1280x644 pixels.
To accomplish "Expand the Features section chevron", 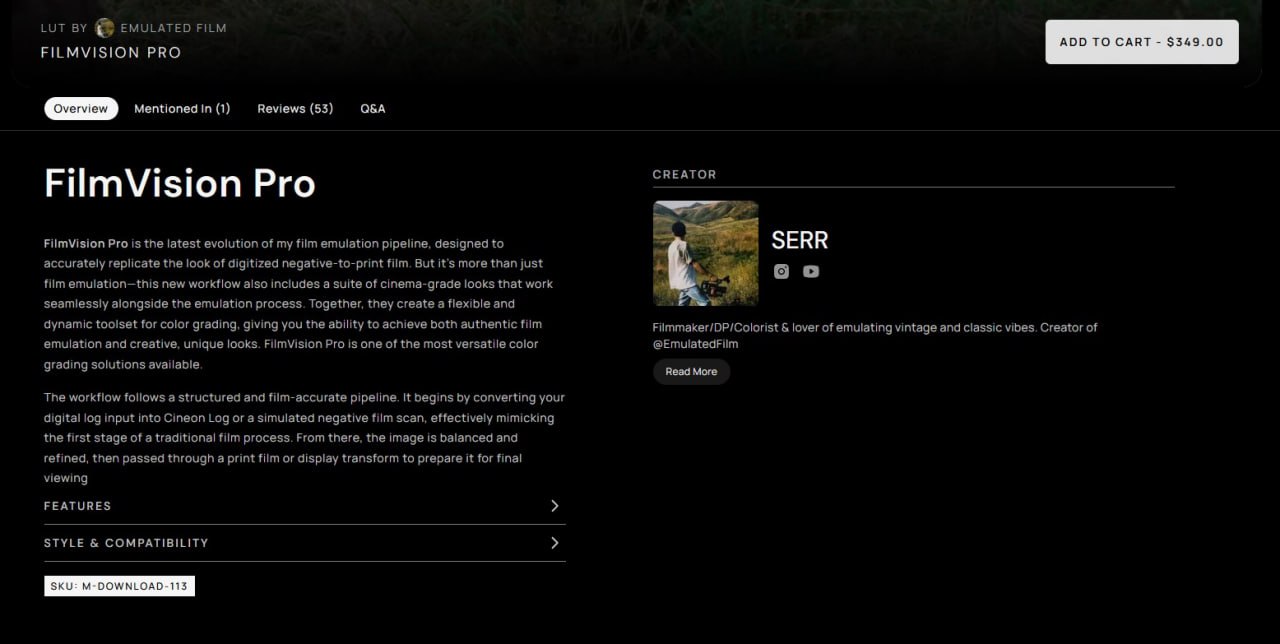I will tap(555, 506).
